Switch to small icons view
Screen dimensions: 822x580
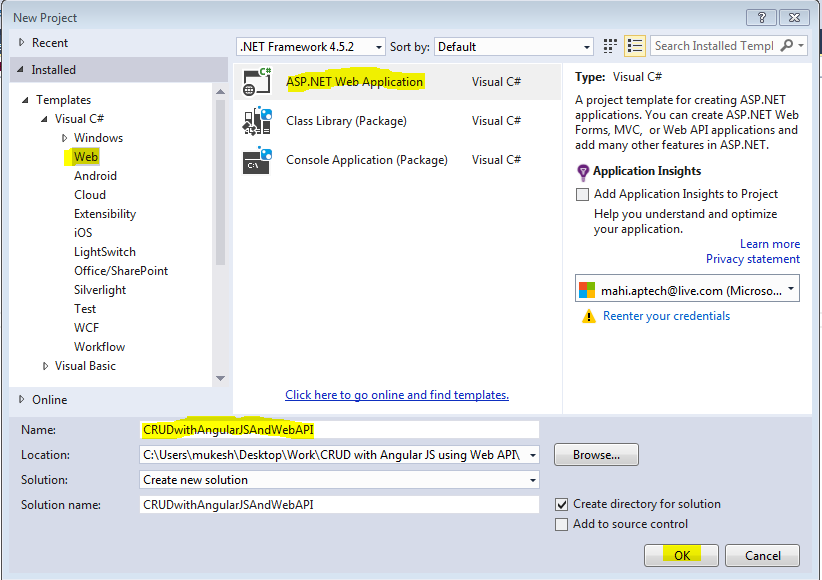click(610, 46)
